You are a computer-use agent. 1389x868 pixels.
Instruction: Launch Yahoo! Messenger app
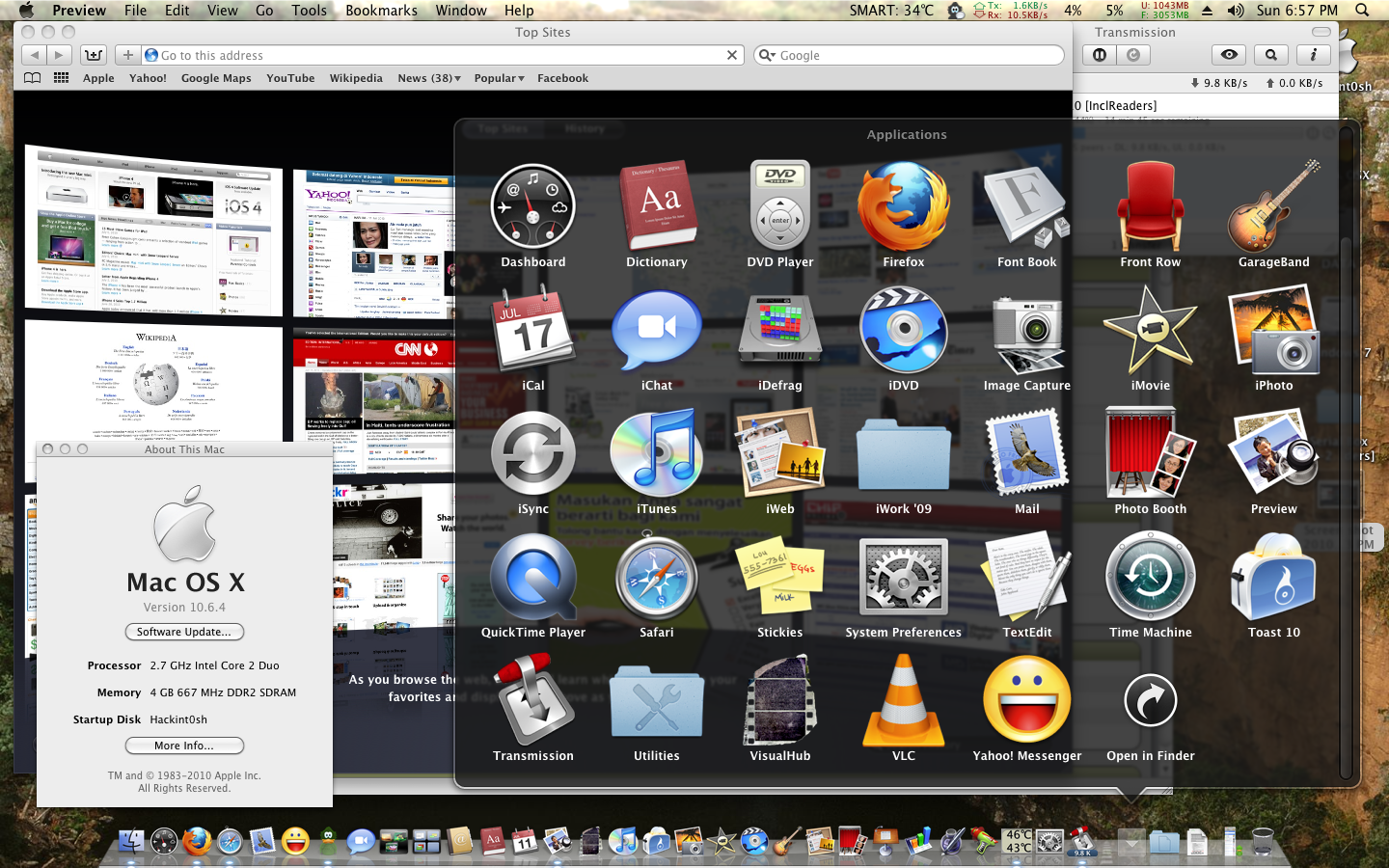tap(1027, 700)
